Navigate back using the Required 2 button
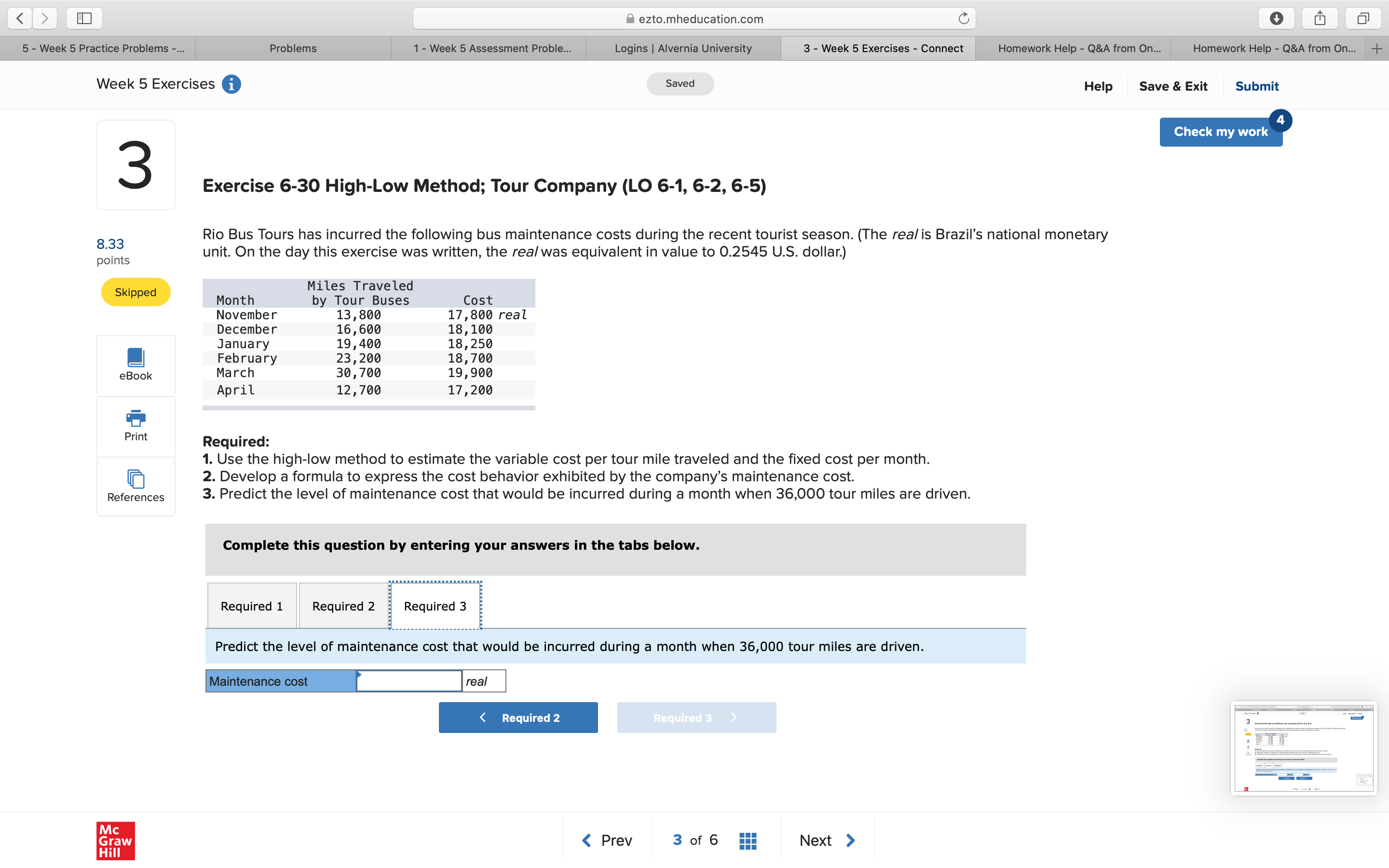 click(x=517, y=718)
